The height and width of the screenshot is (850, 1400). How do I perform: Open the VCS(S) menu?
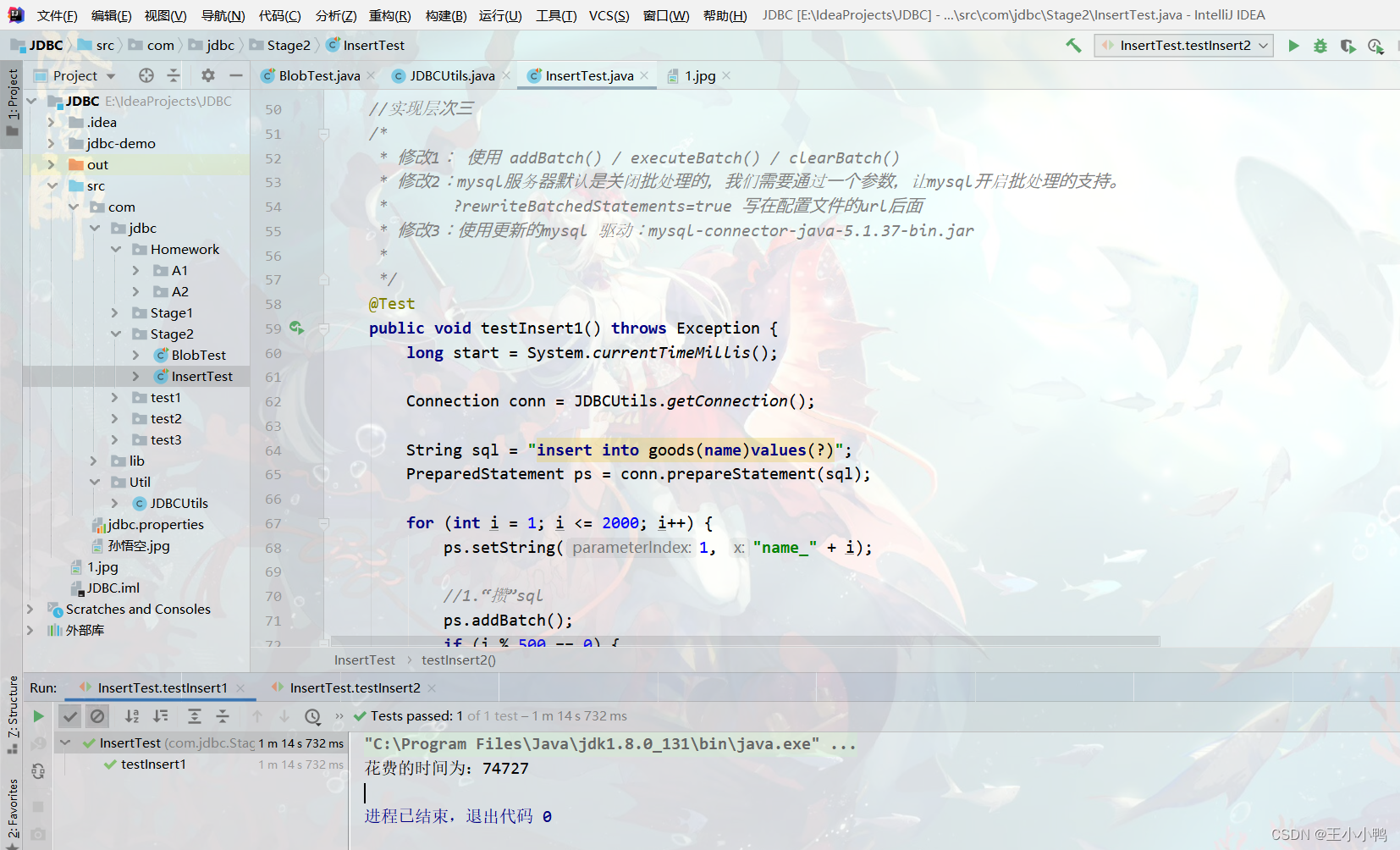[609, 15]
